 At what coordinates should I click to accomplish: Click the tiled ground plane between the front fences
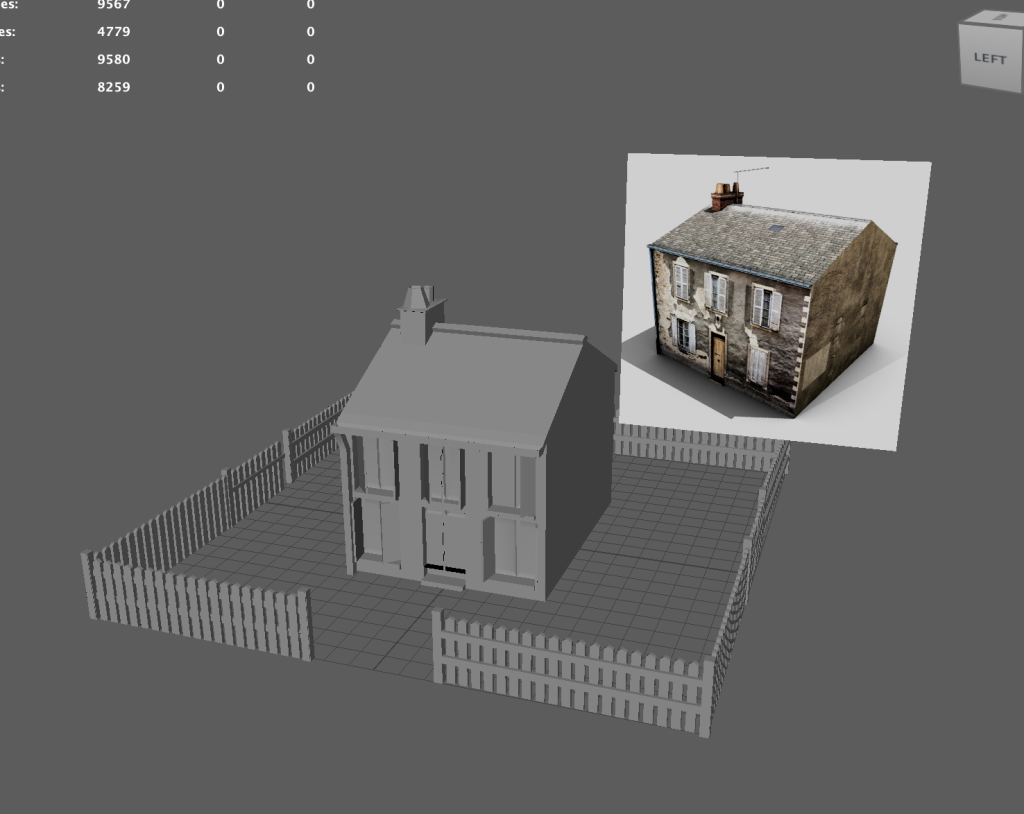click(x=372, y=635)
